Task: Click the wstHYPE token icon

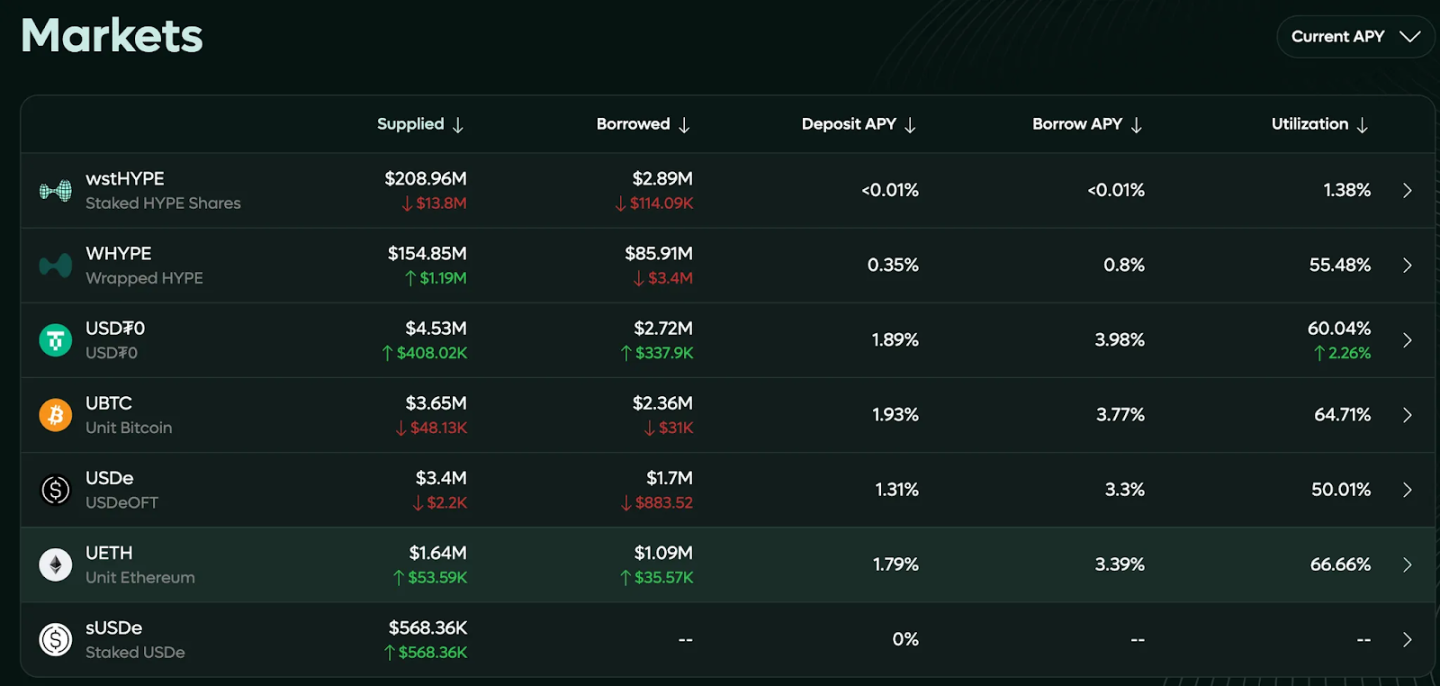Action: [55, 190]
